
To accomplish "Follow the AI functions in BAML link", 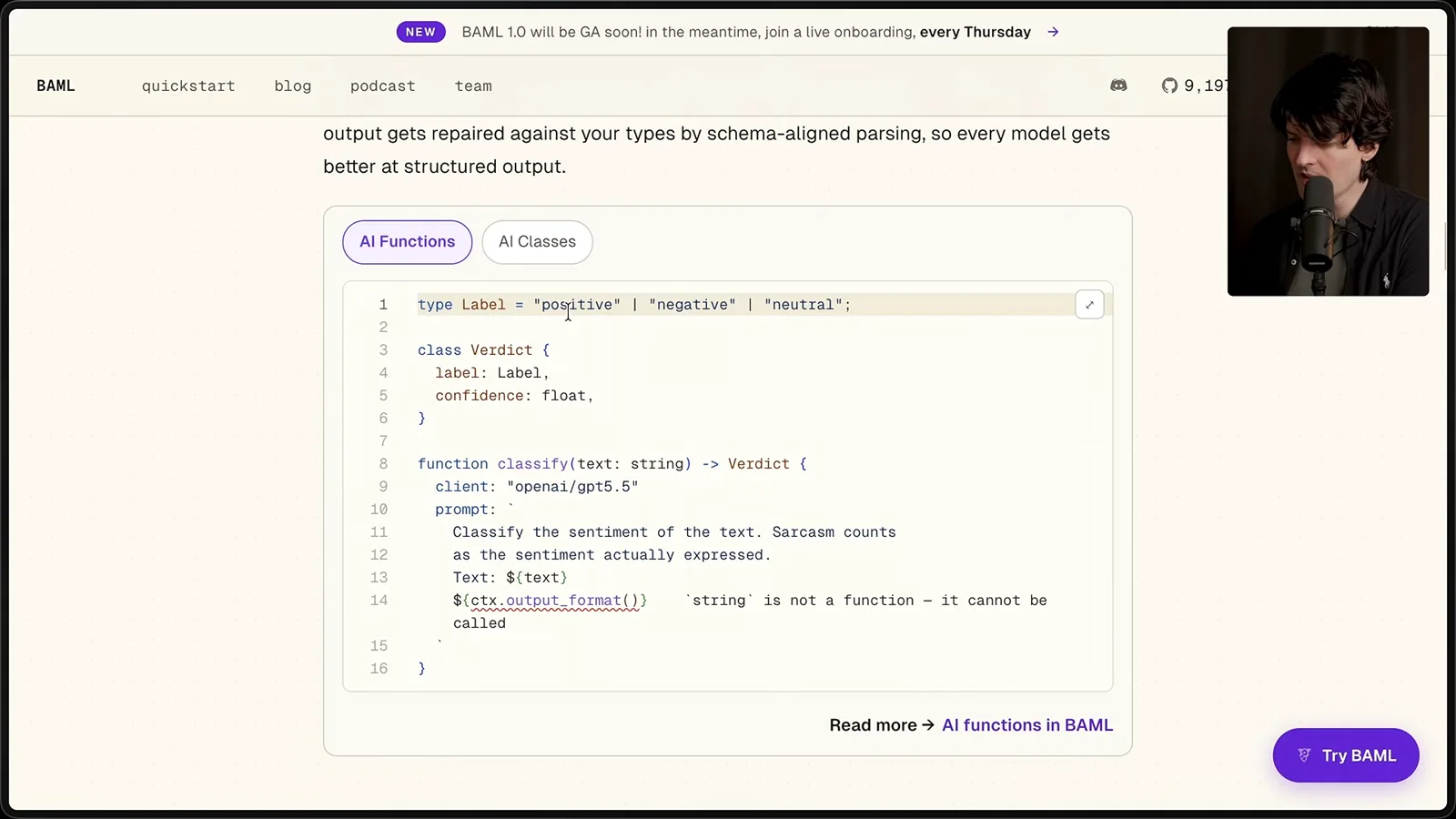I will (x=1027, y=725).
